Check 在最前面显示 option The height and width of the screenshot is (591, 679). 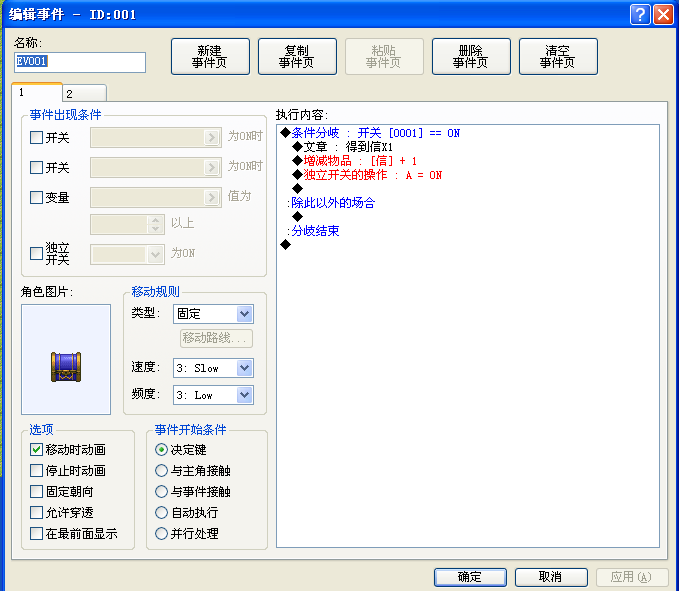pos(36,533)
